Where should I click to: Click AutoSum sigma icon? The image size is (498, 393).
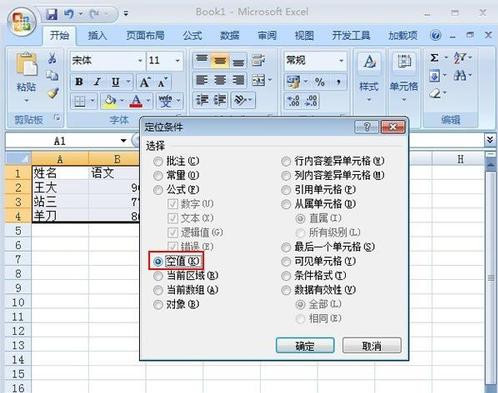pyautogui.click(x=434, y=58)
